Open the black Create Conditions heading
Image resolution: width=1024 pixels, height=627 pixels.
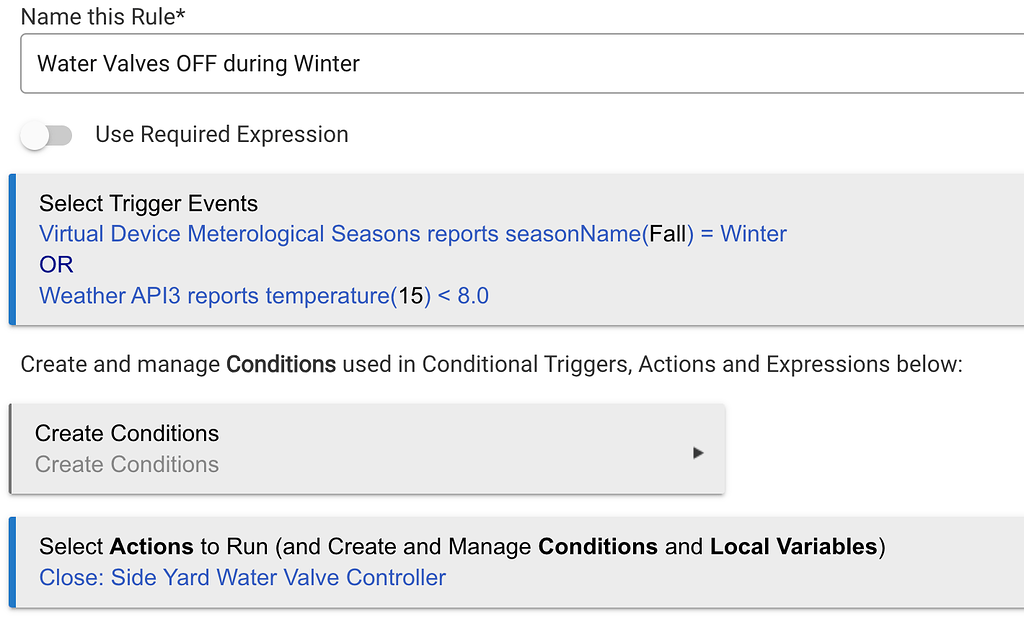127,433
